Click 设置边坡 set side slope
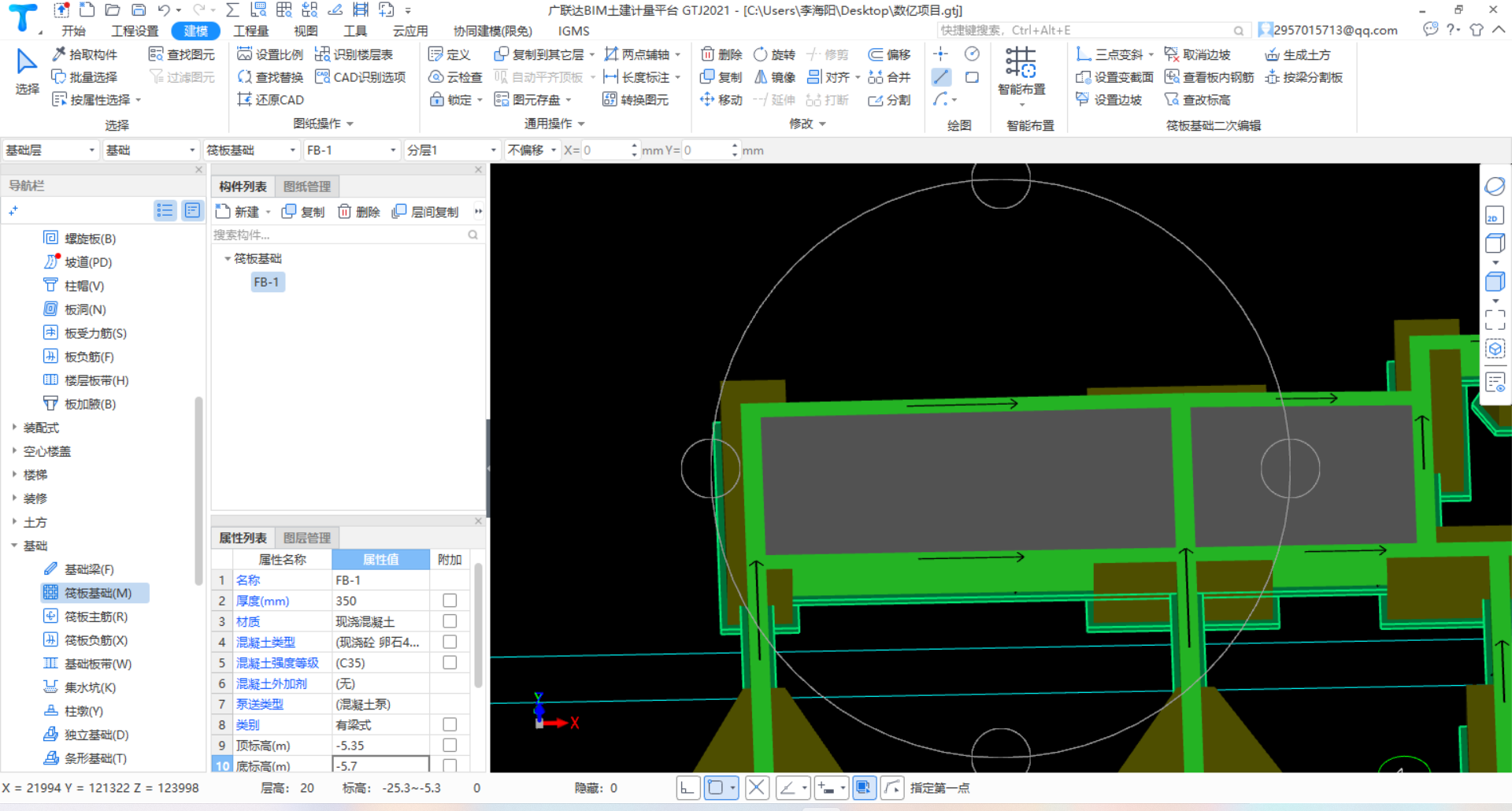Screen dimensions: 1512x811 tap(1109, 100)
